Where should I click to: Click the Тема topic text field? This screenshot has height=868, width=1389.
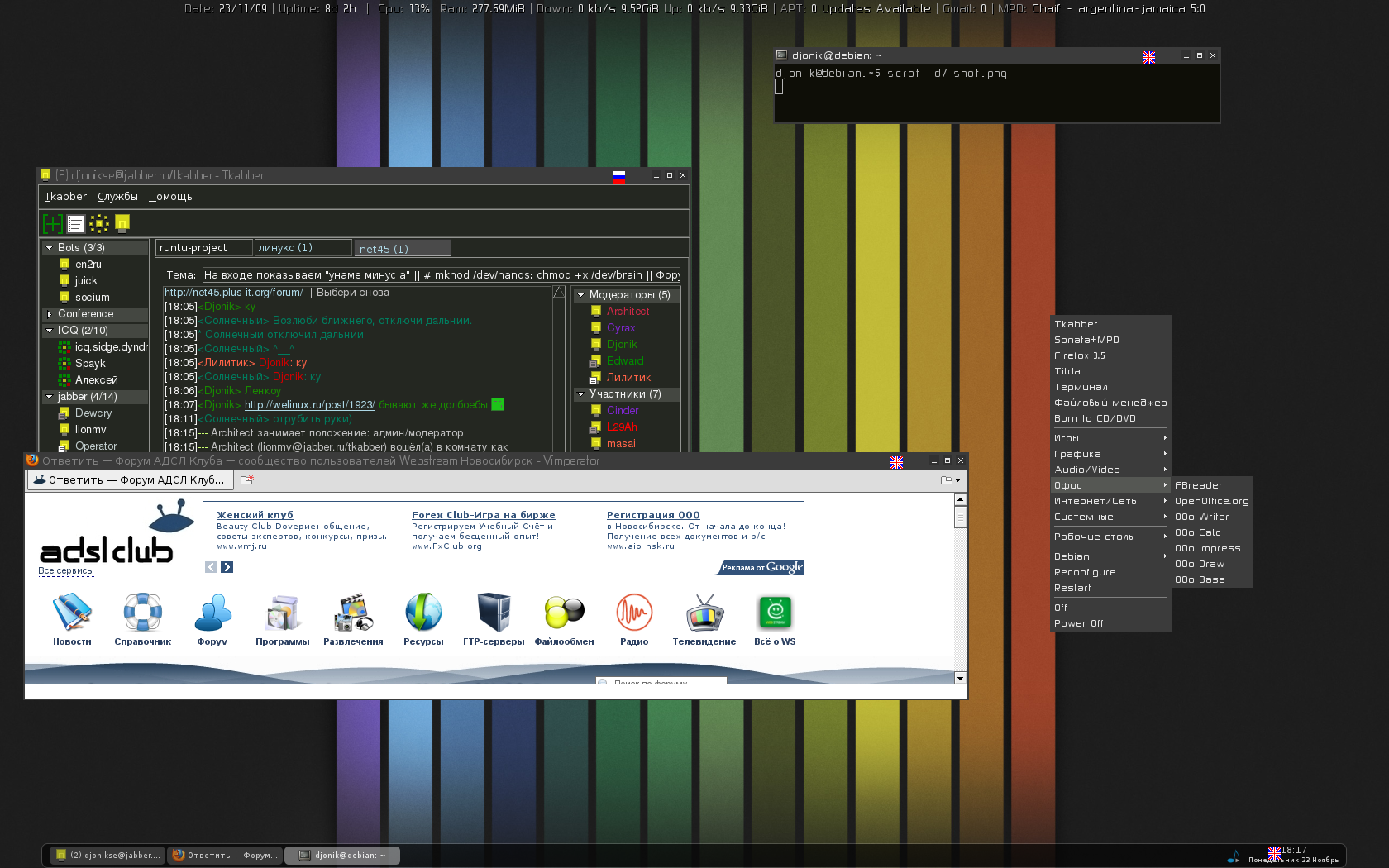tap(441, 275)
